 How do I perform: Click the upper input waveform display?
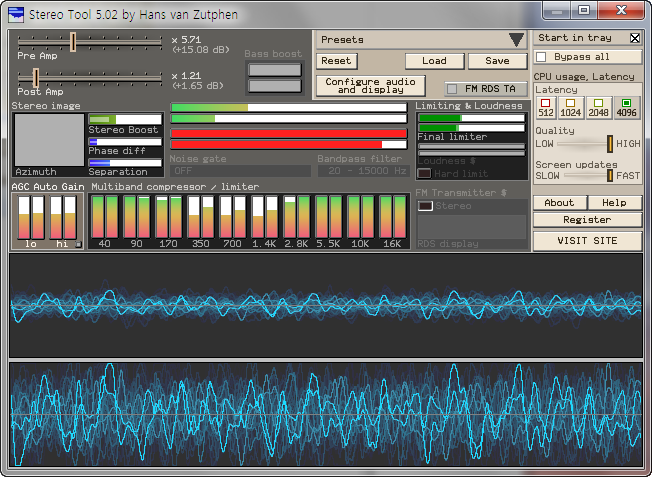click(326, 306)
